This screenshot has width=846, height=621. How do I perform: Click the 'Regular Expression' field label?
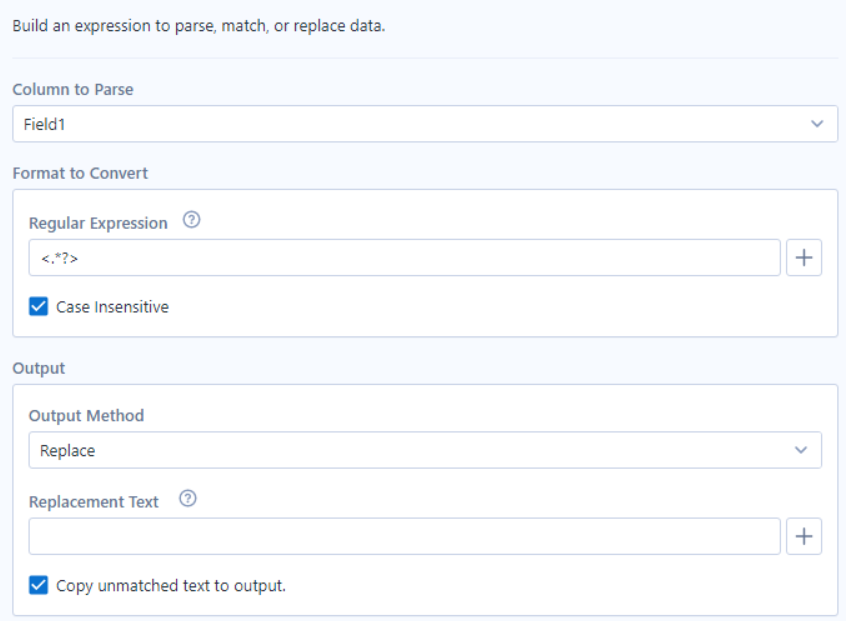(98, 223)
